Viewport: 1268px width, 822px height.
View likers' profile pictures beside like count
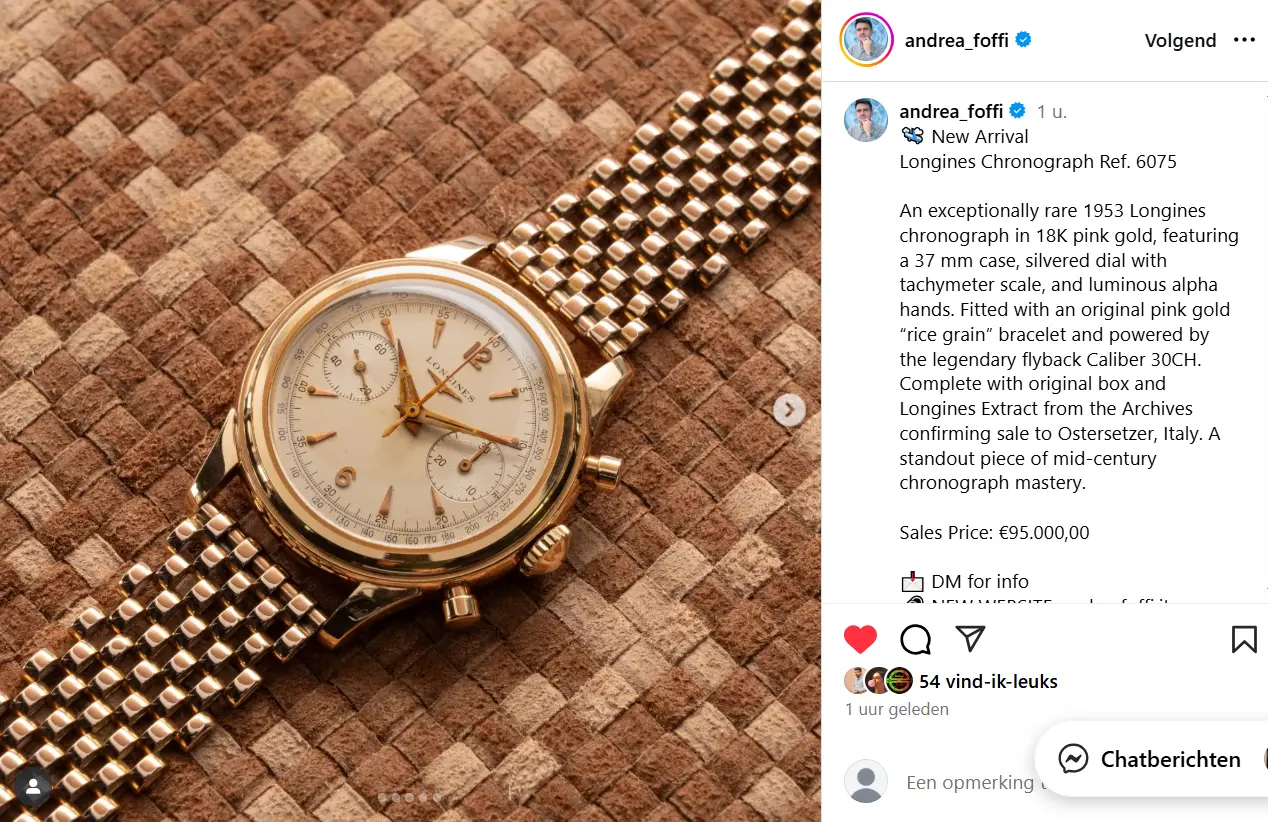879,681
